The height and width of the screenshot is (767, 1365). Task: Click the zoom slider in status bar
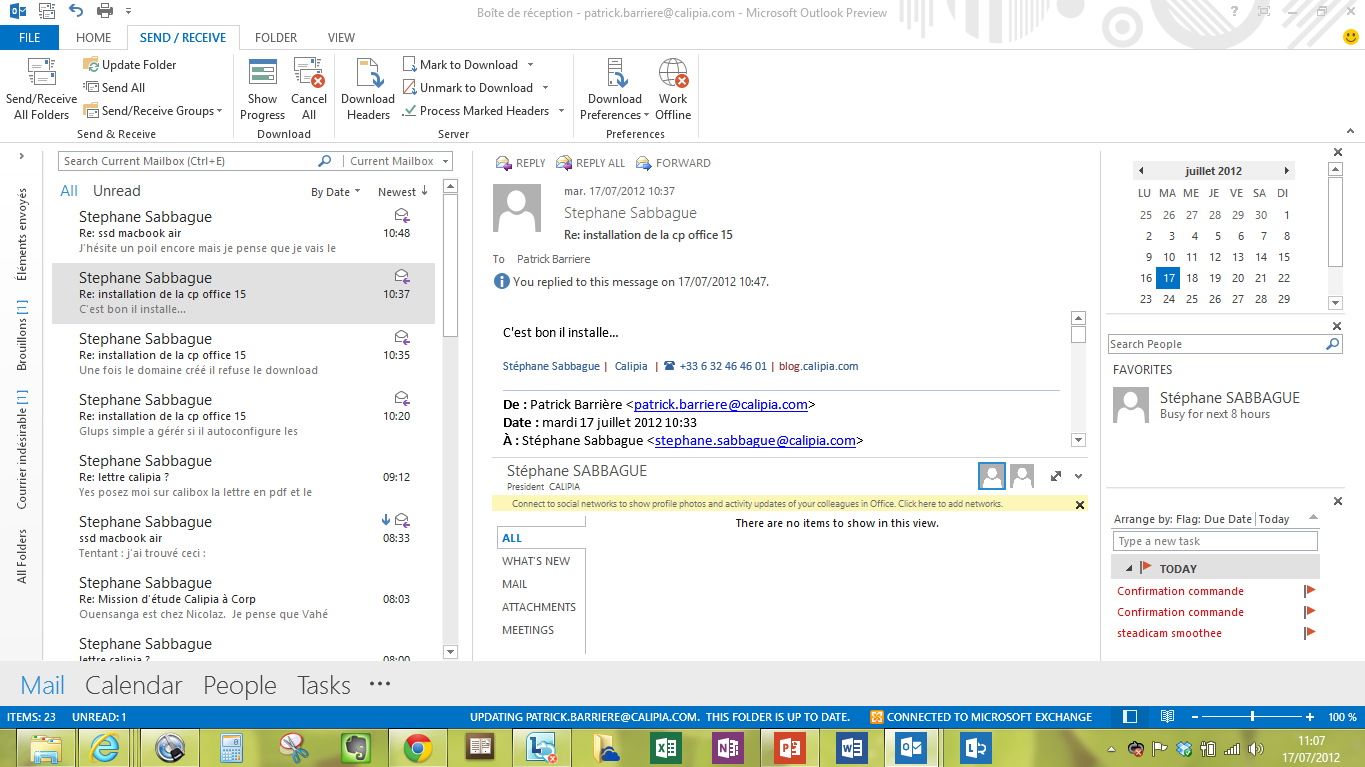(1253, 717)
